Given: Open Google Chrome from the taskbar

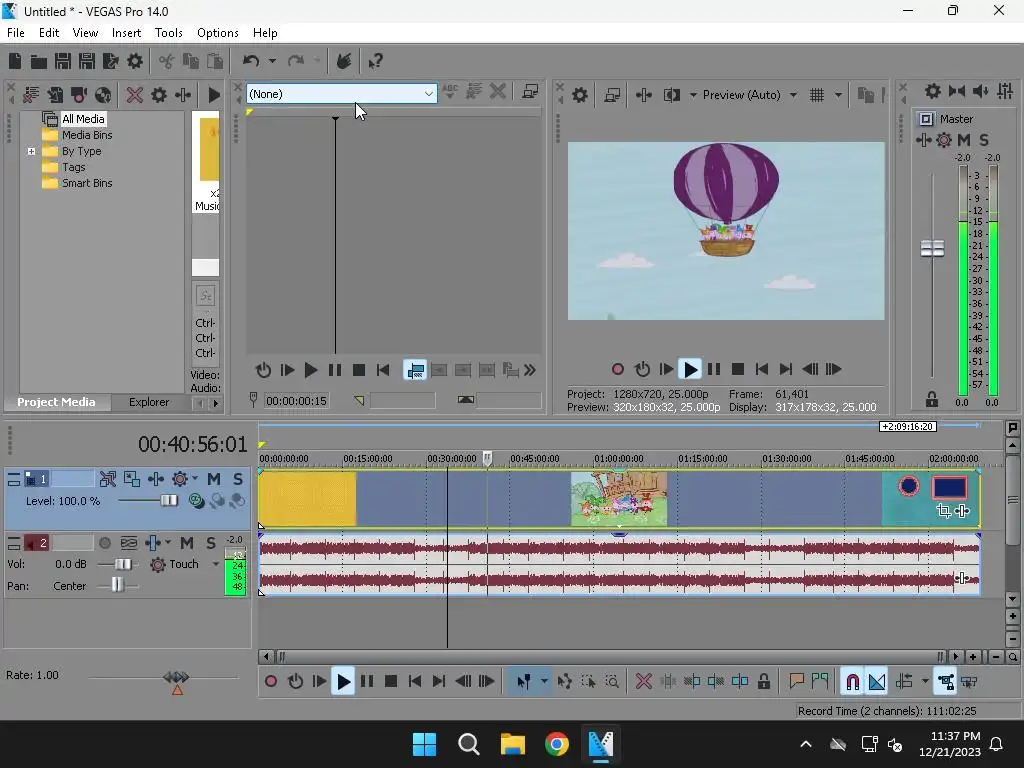Looking at the screenshot, I should tap(556, 744).
